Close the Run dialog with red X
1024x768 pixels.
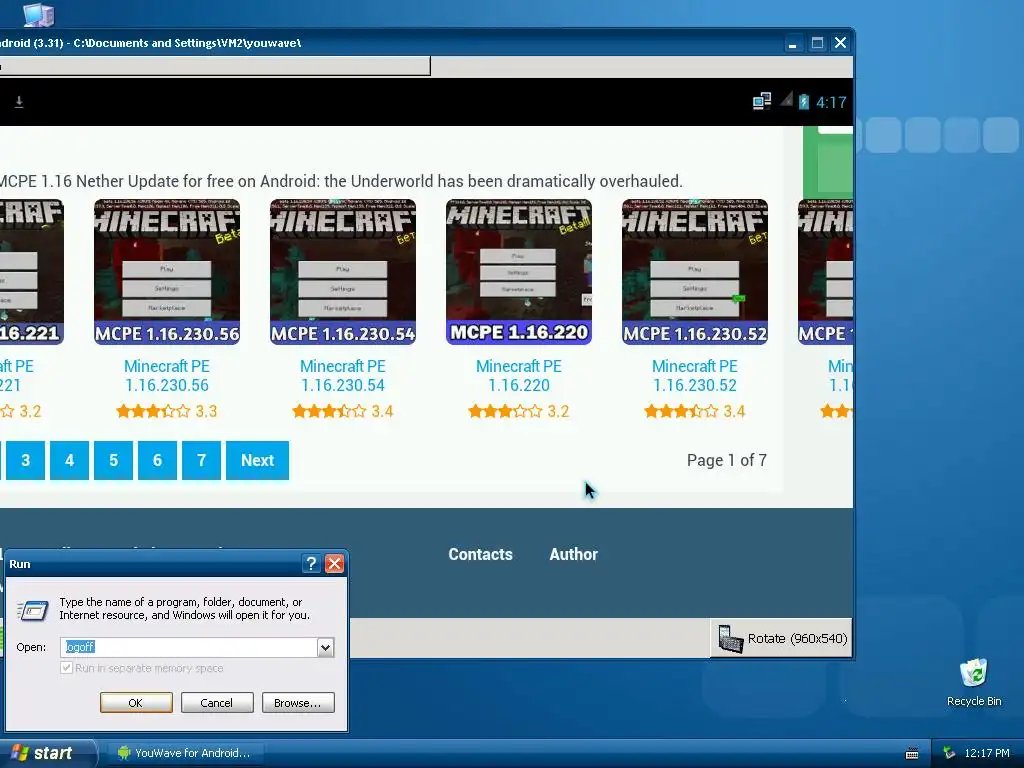334,564
